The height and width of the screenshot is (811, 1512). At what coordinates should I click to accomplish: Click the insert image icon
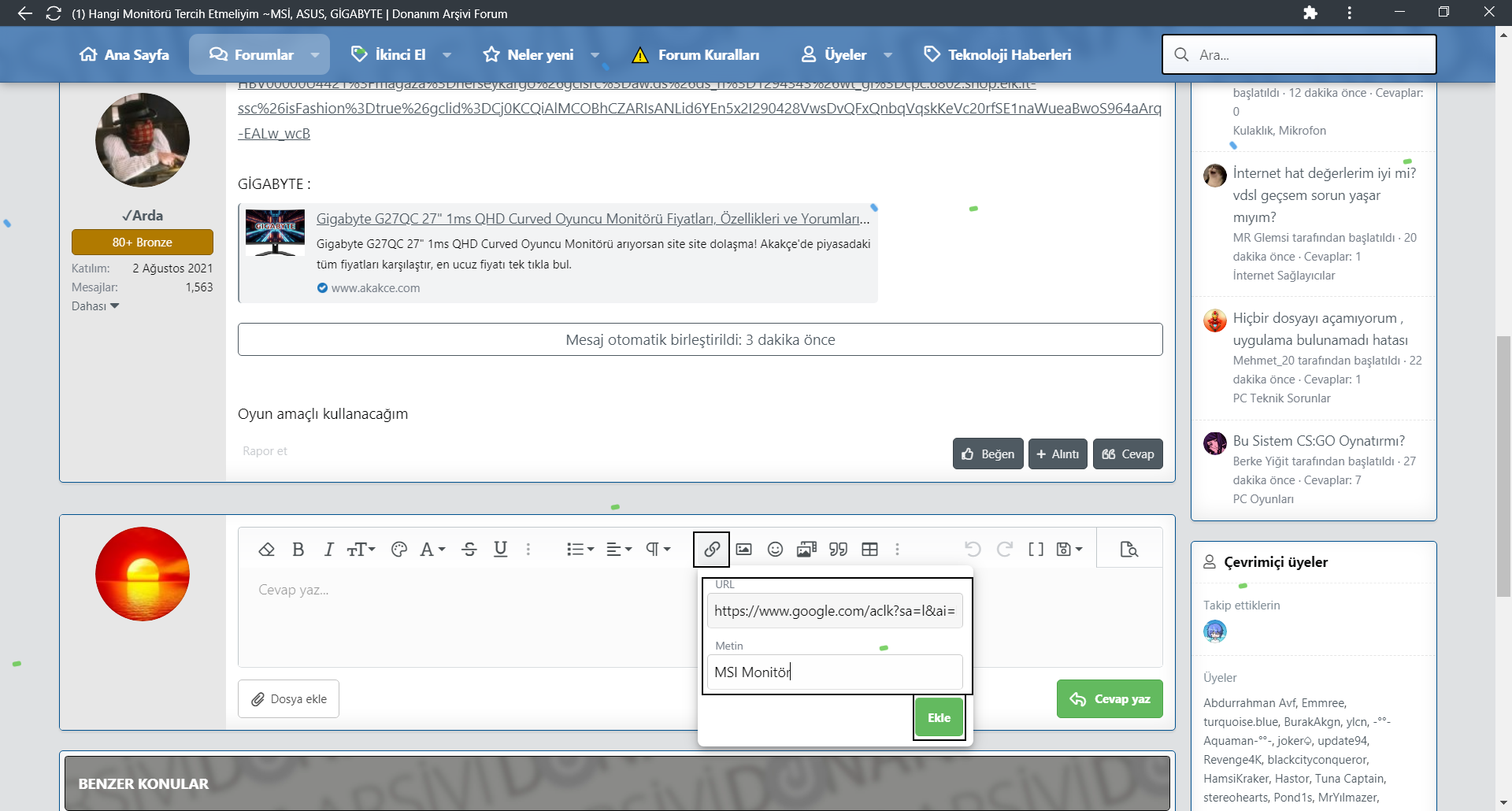(x=743, y=550)
